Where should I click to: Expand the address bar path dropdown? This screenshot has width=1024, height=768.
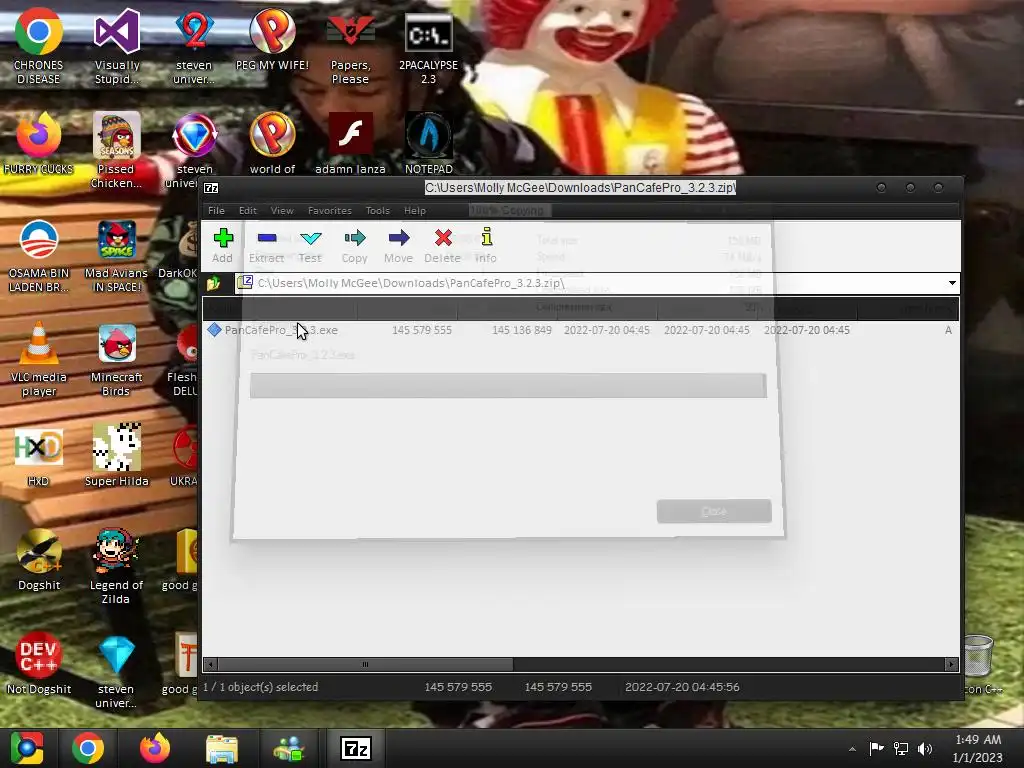click(952, 283)
